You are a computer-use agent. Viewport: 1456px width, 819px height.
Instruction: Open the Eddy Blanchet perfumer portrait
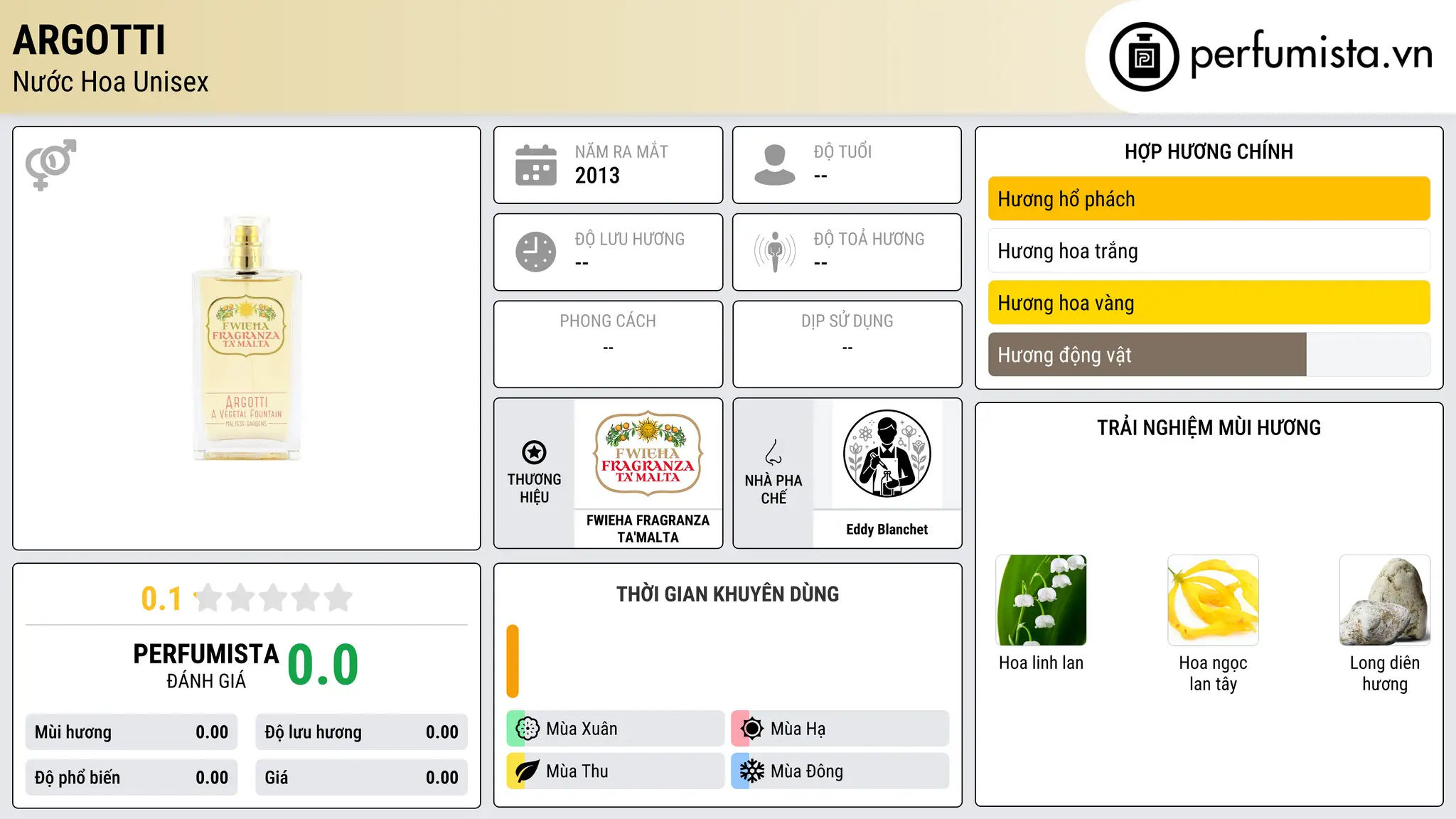[887, 454]
